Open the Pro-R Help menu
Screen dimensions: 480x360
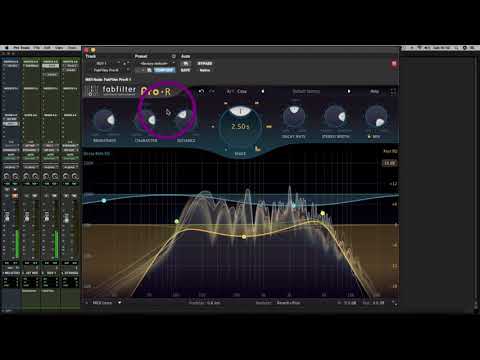coord(374,91)
